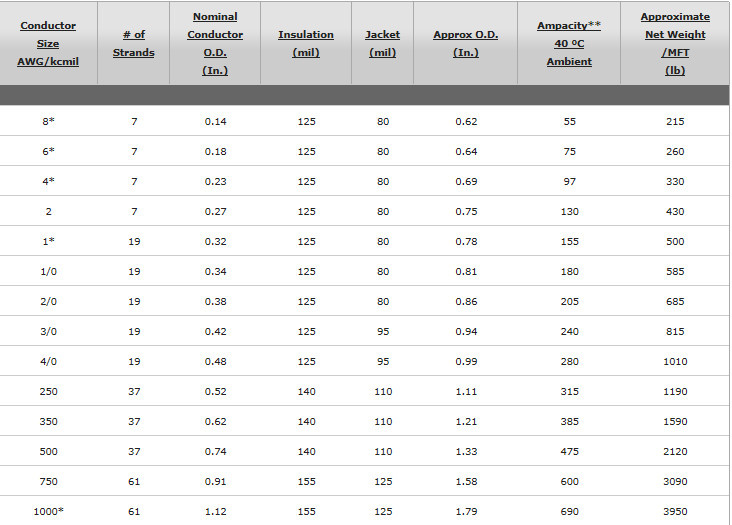Select the 4/0 conductor size row
732x525 pixels.
(x=365, y=361)
